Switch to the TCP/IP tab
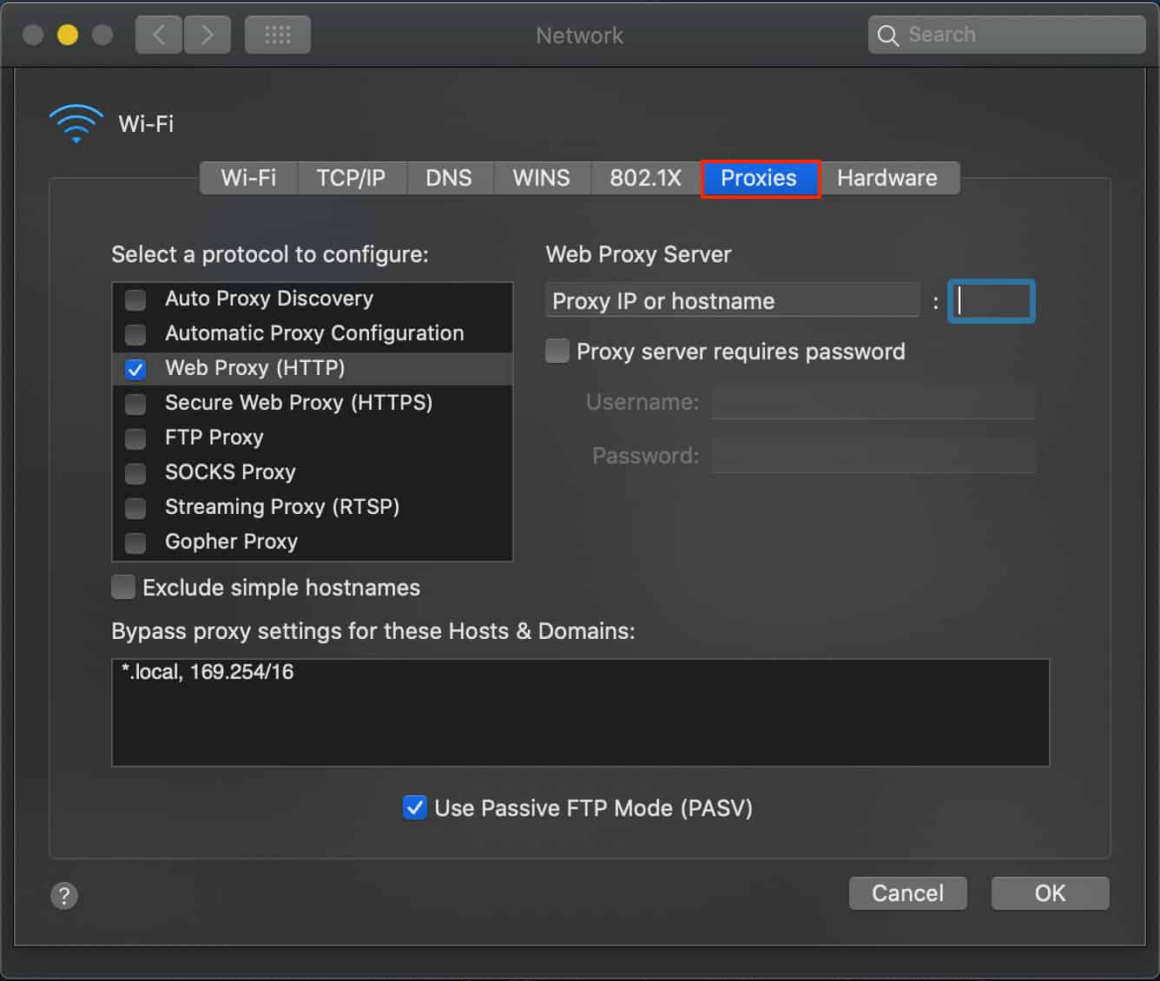1160x981 pixels. click(352, 178)
